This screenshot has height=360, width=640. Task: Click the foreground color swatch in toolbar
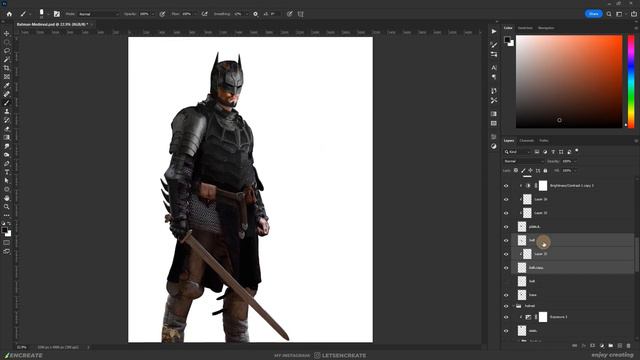[x=4, y=230]
